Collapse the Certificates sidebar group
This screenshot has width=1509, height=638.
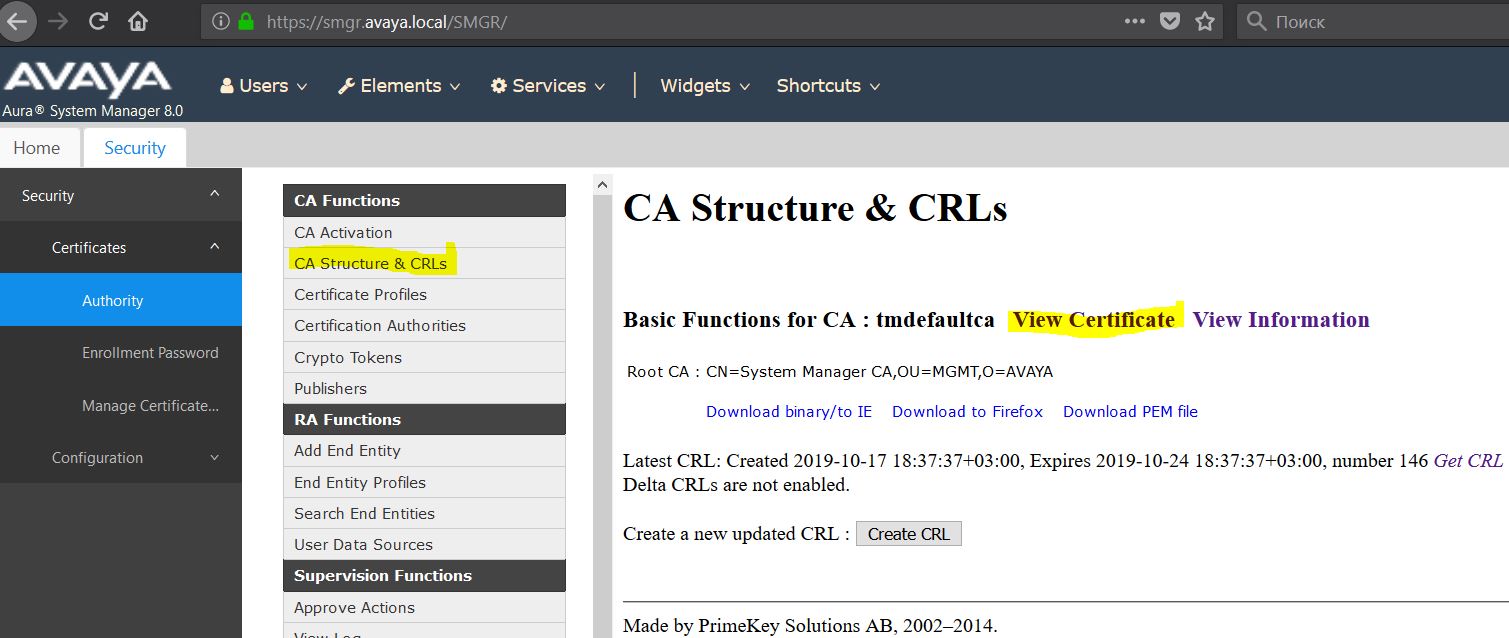[121, 247]
